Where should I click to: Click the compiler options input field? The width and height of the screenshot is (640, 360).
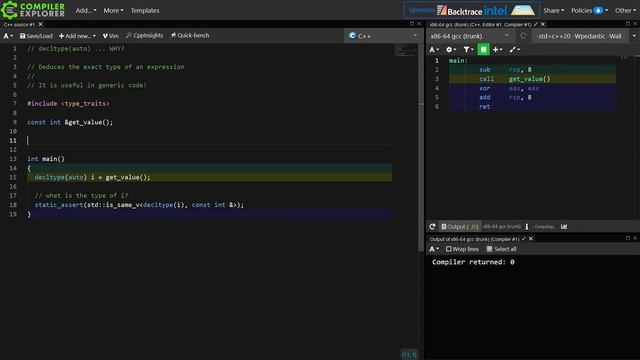[x=580, y=36]
